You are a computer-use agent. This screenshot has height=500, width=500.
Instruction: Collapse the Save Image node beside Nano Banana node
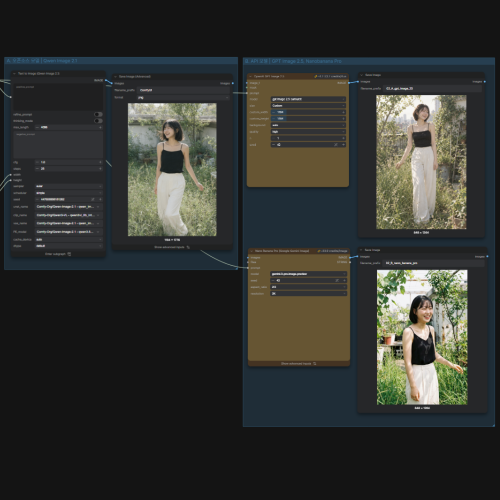pyautogui.click(x=361, y=250)
